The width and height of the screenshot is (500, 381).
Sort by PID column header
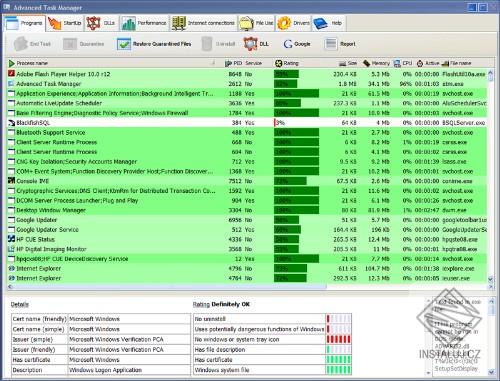click(x=234, y=63)
